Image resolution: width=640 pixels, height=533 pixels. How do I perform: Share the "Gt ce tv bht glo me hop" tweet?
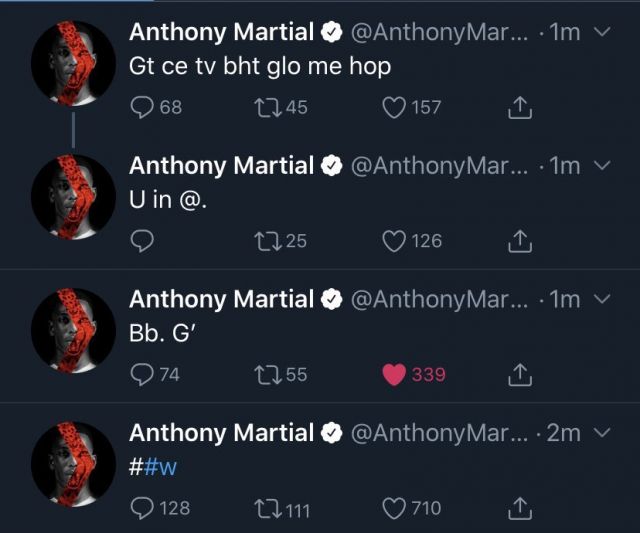(x=520, y=108)
